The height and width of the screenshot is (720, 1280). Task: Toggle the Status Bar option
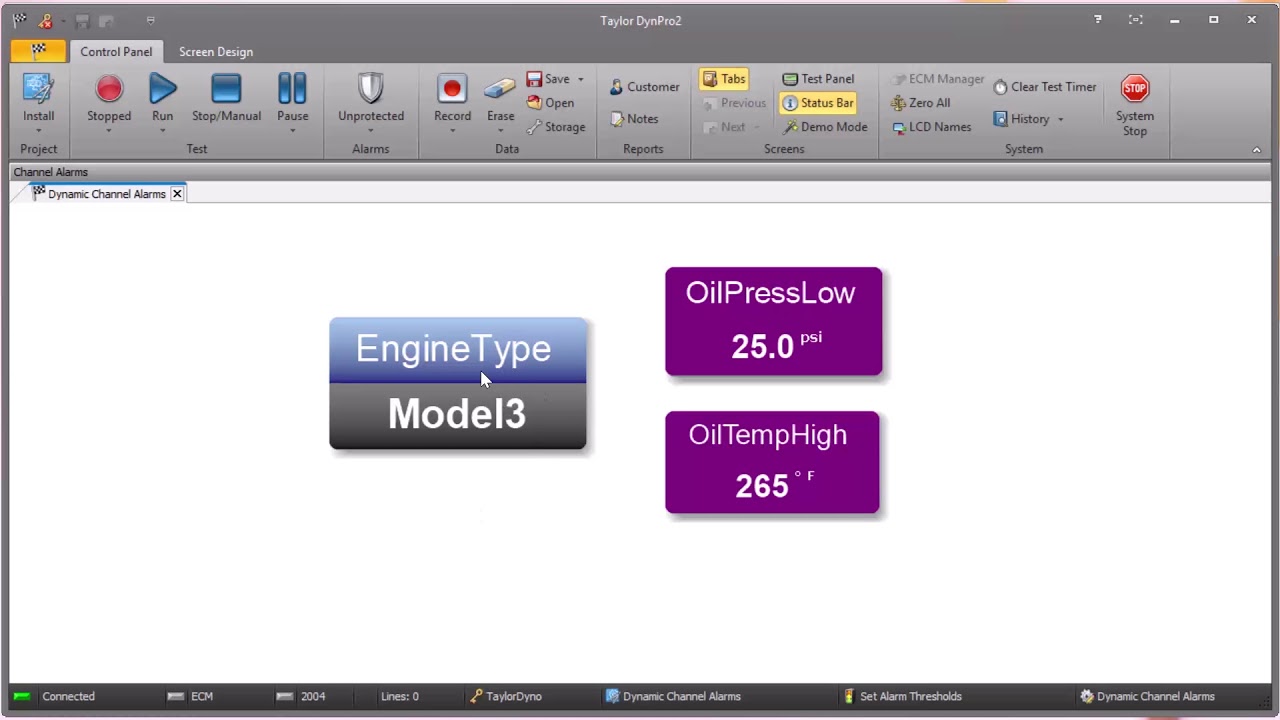pos(818,103)
